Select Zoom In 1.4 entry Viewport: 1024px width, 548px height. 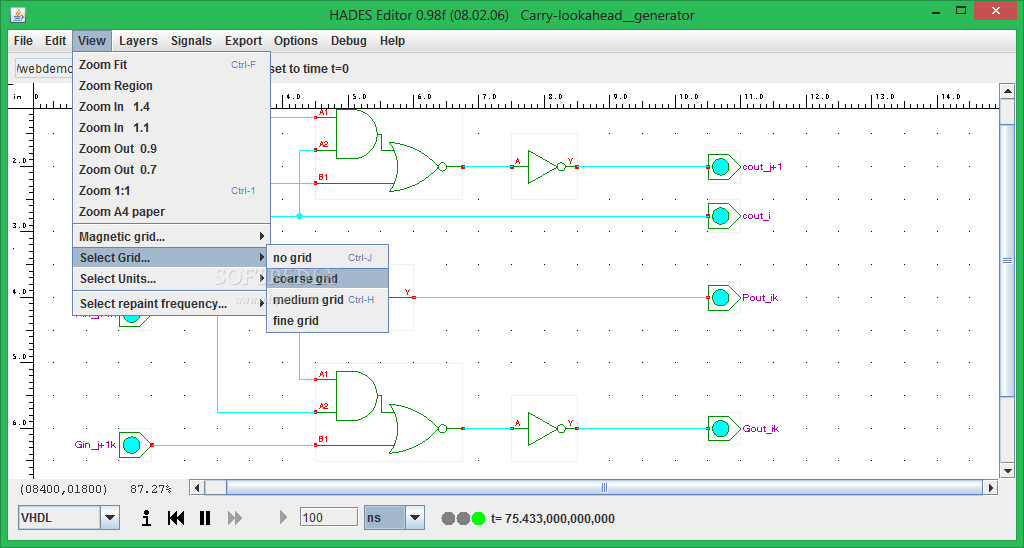(171, 106)
